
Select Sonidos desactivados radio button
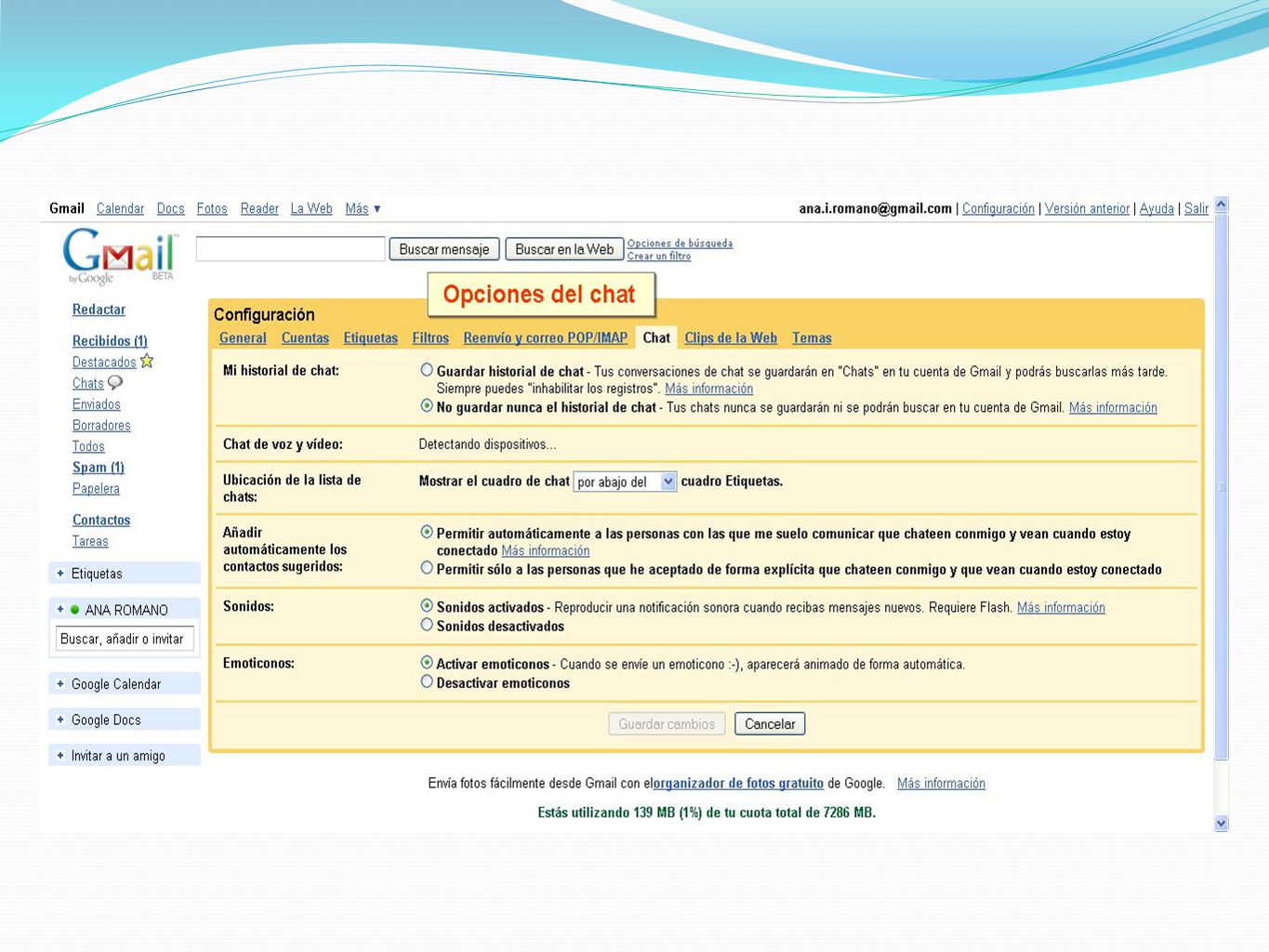point(427,625)
